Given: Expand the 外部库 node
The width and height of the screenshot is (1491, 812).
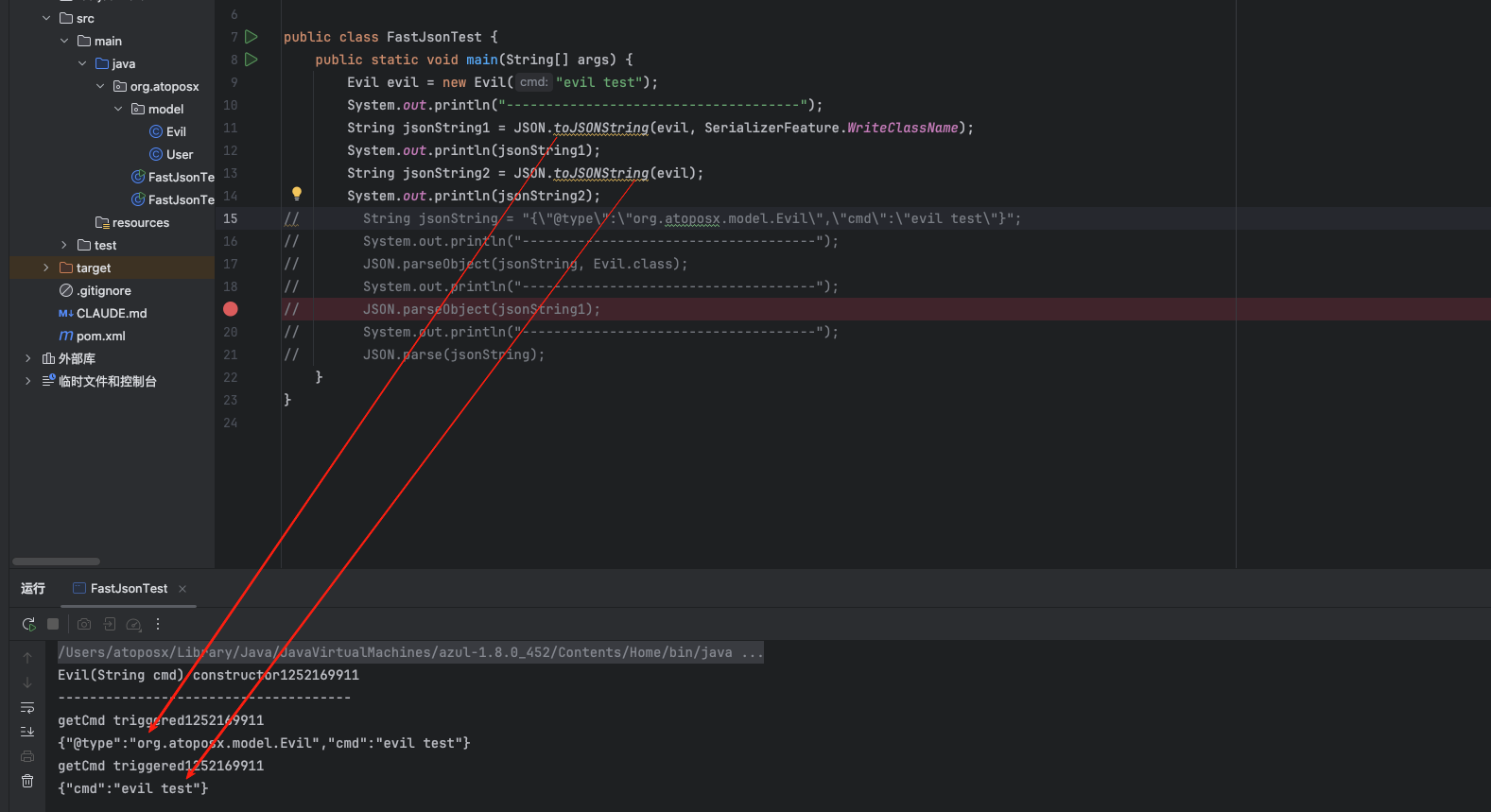Looking at the screenshot, I should [27, 359].
